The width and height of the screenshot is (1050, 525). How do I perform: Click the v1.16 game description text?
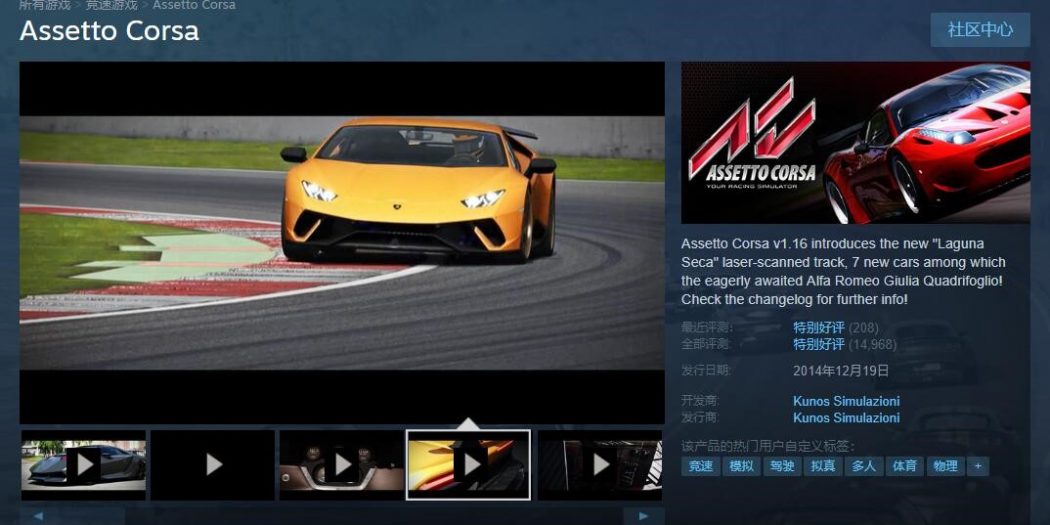click(x=843, y=271)
